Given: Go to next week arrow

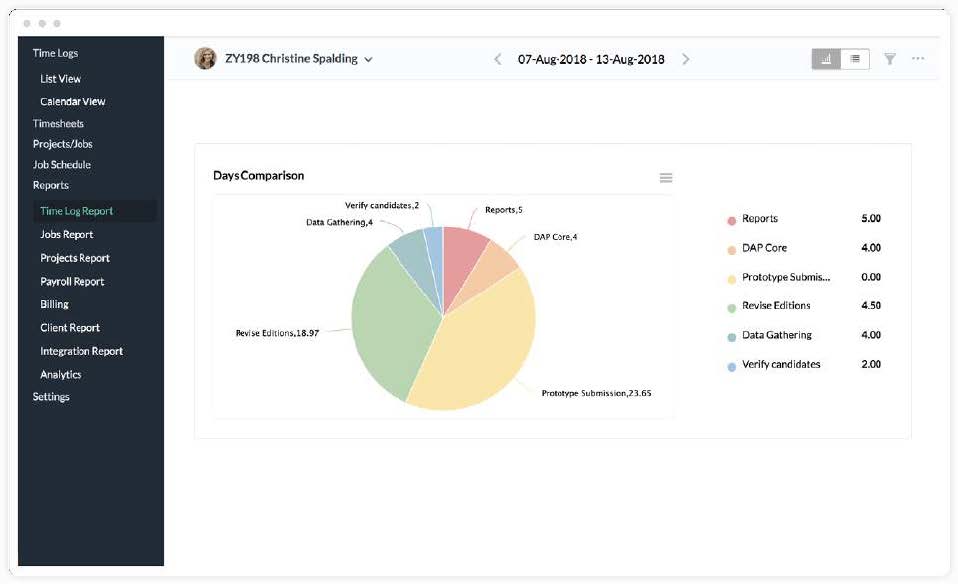Looking at the screenshot, I should [x=685, y=59].
